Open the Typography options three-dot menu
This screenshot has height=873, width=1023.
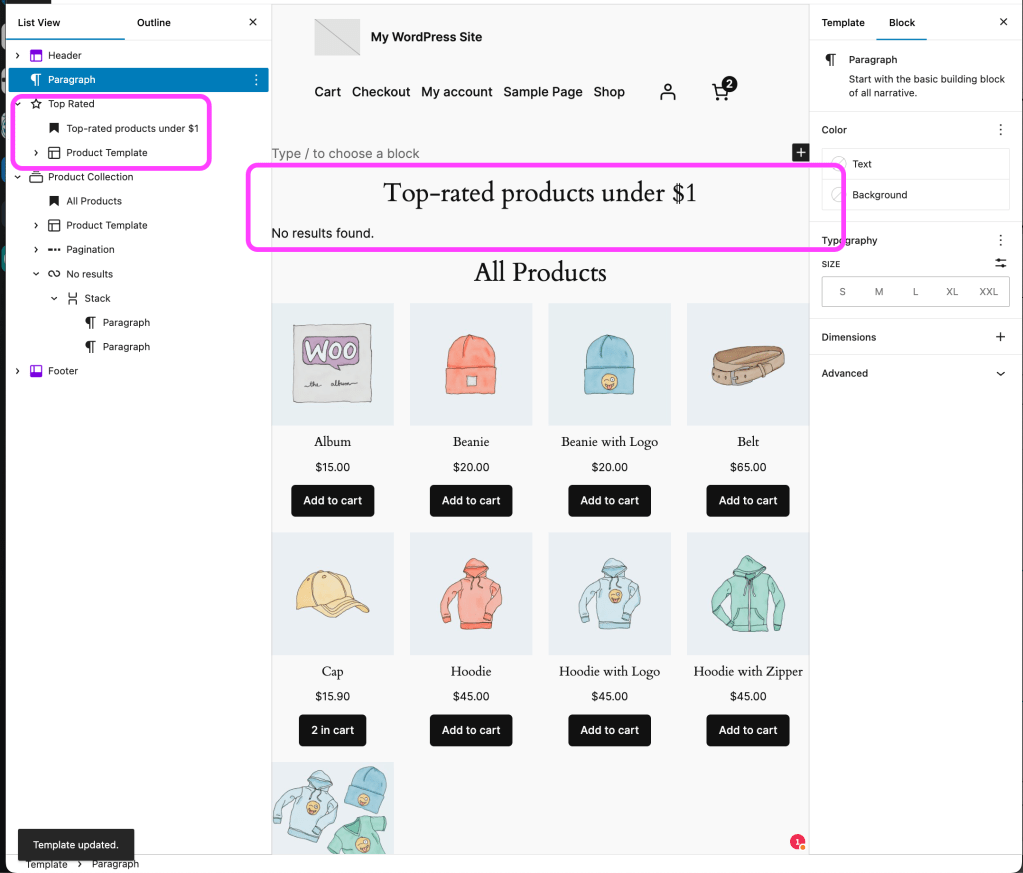(x=999, y=240)
